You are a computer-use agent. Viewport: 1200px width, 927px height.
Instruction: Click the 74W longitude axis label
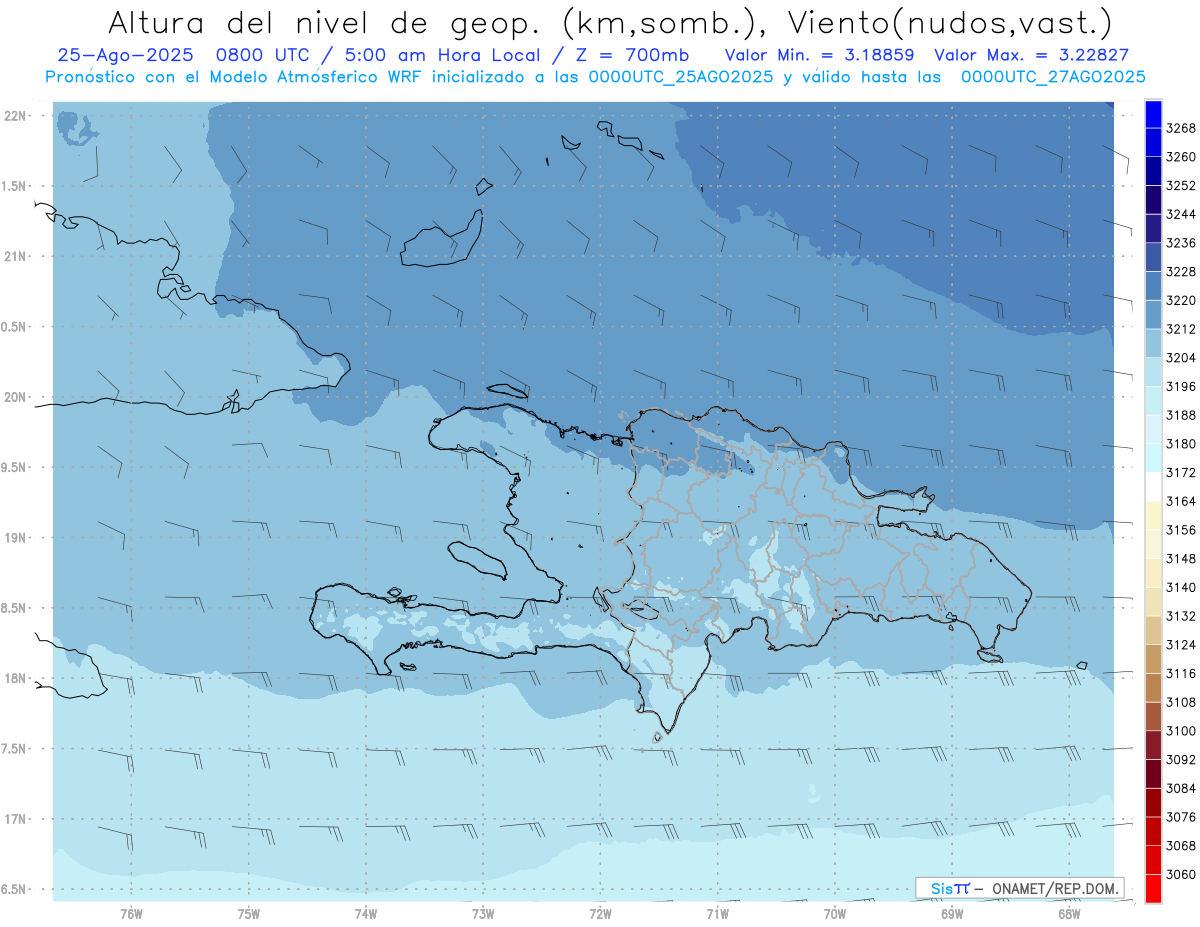click(x=366, y=914)
